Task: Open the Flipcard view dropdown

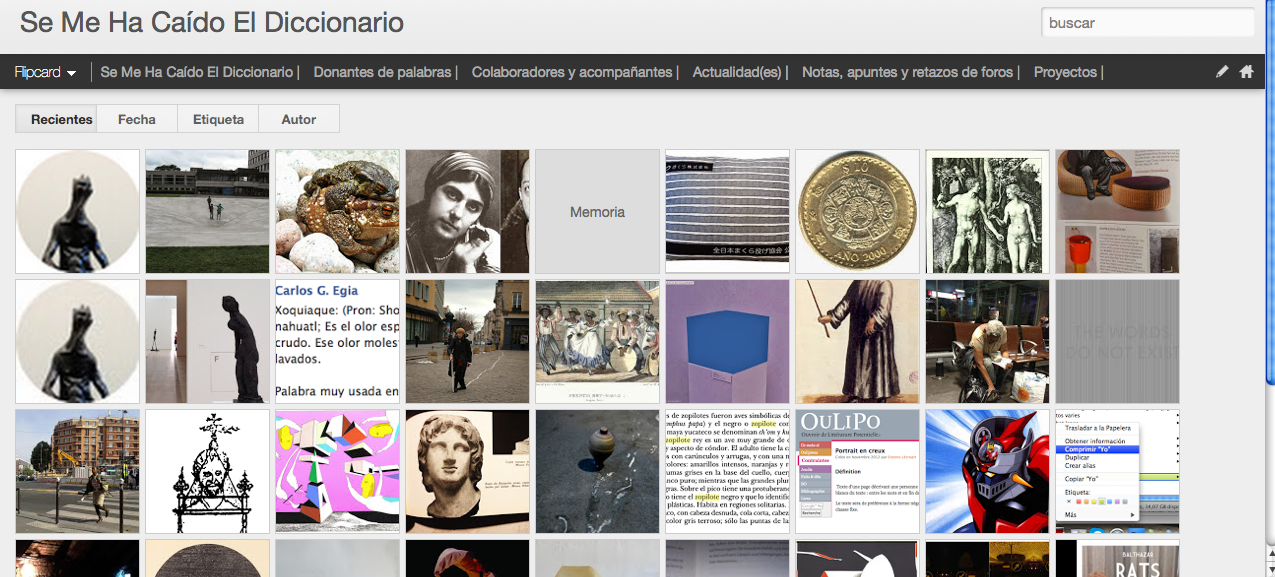Action: tap(45, 72)
